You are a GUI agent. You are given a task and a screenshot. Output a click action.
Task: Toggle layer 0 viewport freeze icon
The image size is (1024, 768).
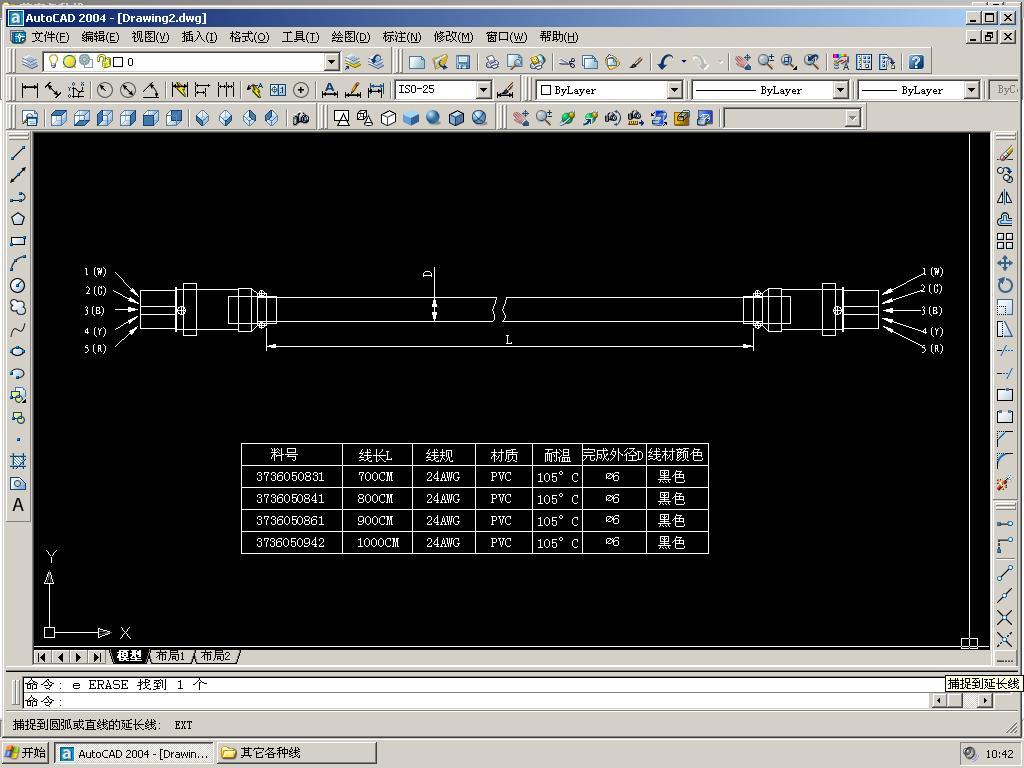pos(86,61)
